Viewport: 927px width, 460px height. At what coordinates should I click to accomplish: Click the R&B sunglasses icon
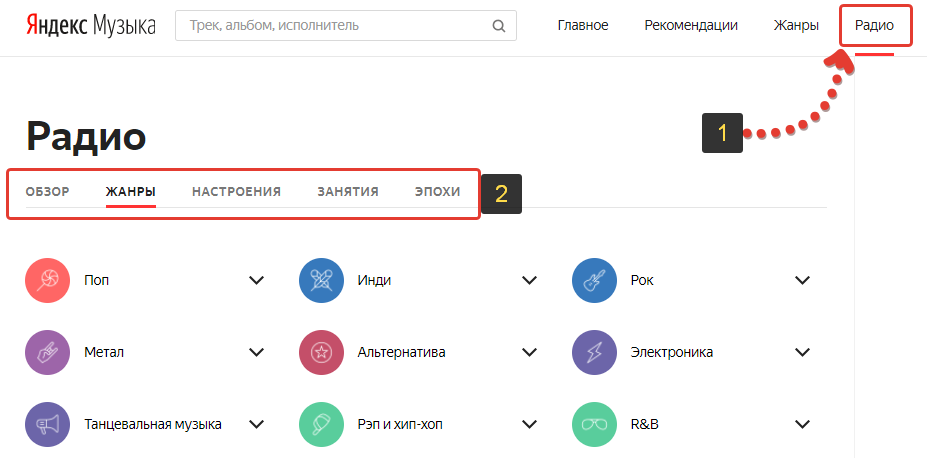pos(595,424)
